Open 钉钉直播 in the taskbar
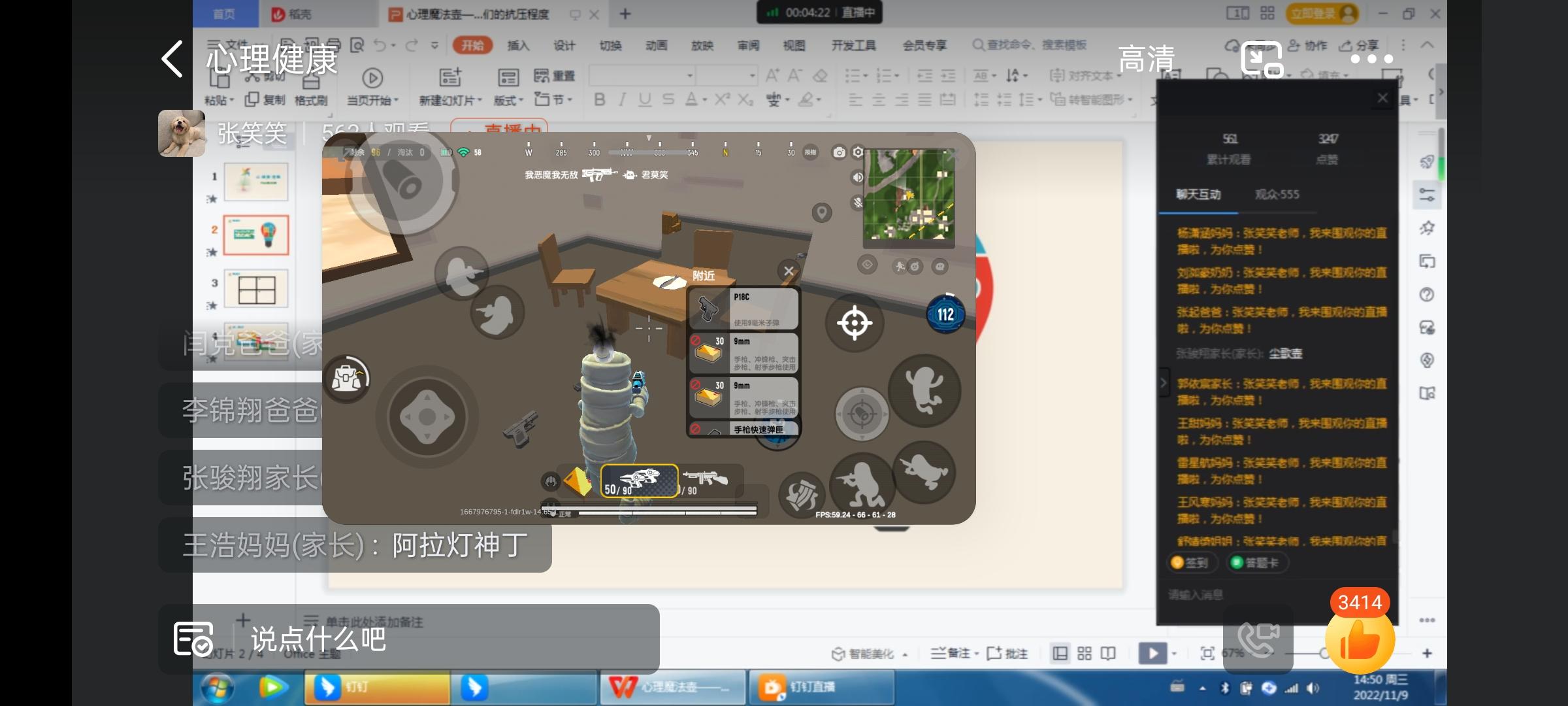1568x706 pixels. [821, 688]
